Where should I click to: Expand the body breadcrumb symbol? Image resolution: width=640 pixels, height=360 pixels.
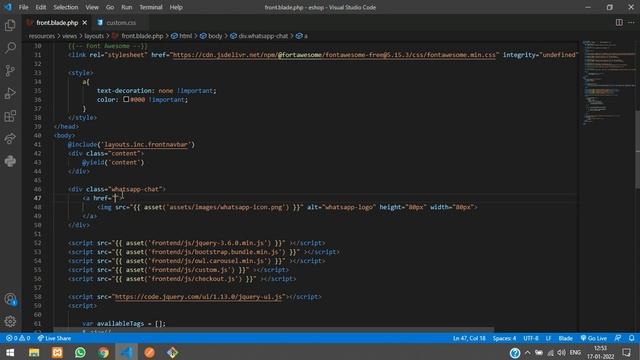211,36
